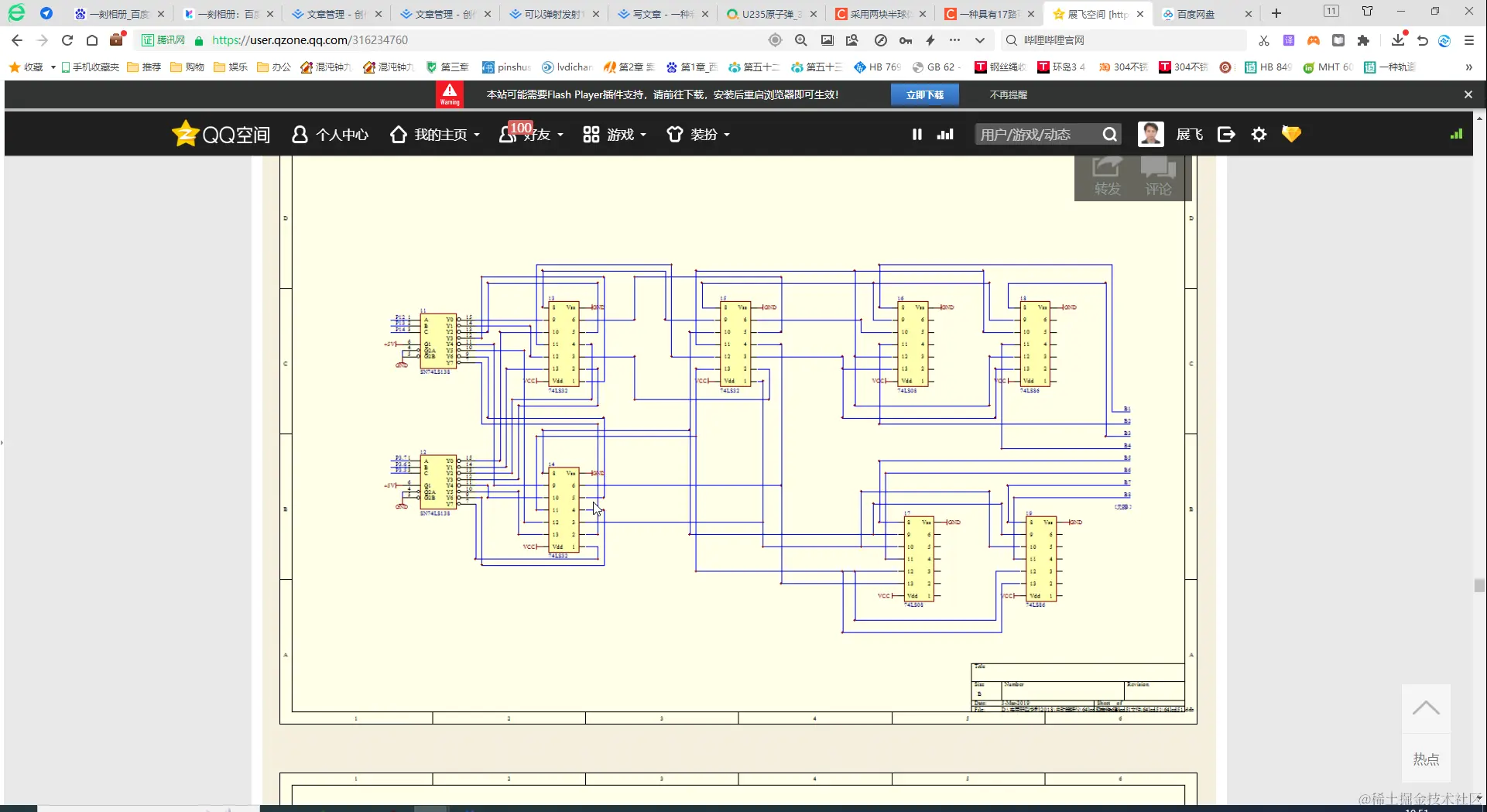Click the 不再提醒 link

pyautogui.click(x=1009, y=94)
